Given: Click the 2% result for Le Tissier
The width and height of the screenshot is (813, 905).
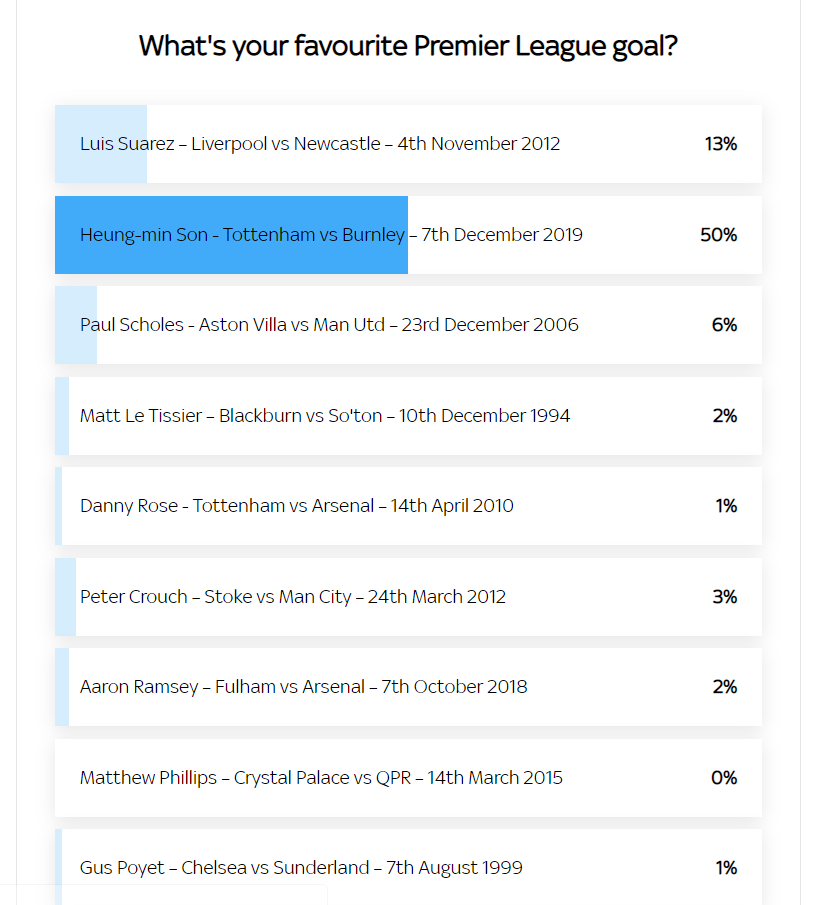Looking at the screenshot, I should click(725, 416).
